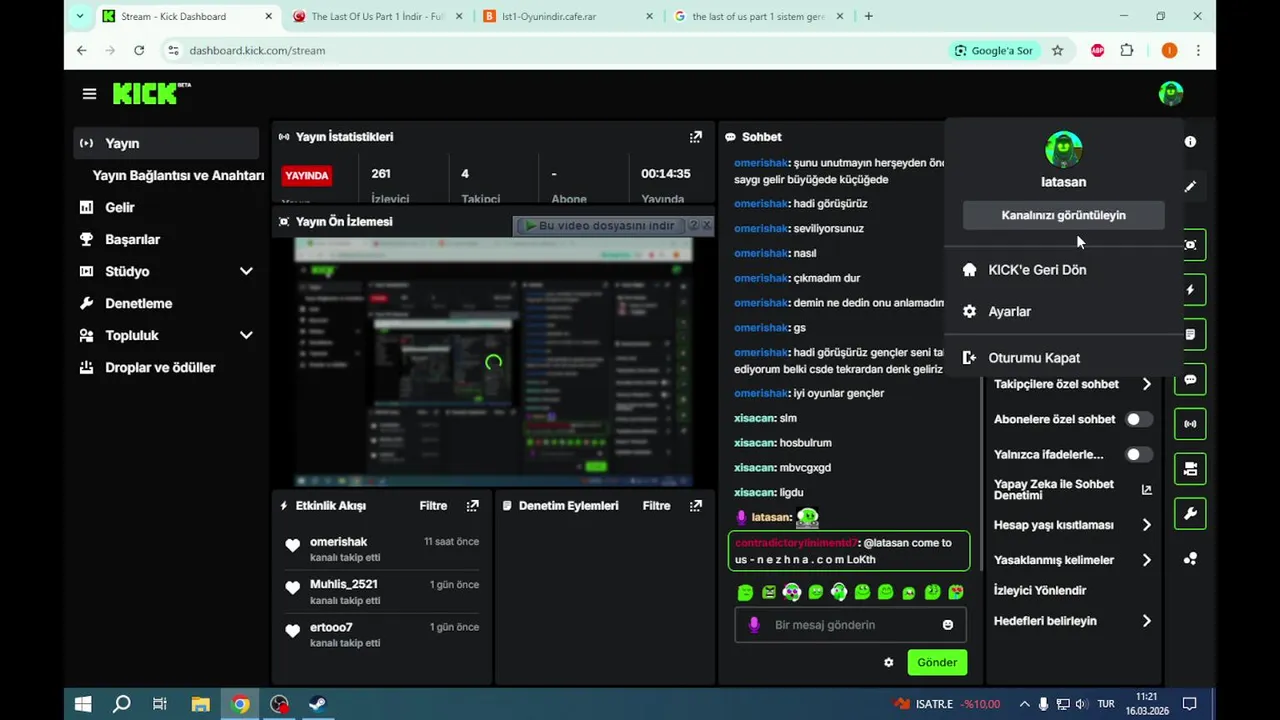1280x720 pixels.
Task: Open a new Chrome tab
Action: point(868,16)
